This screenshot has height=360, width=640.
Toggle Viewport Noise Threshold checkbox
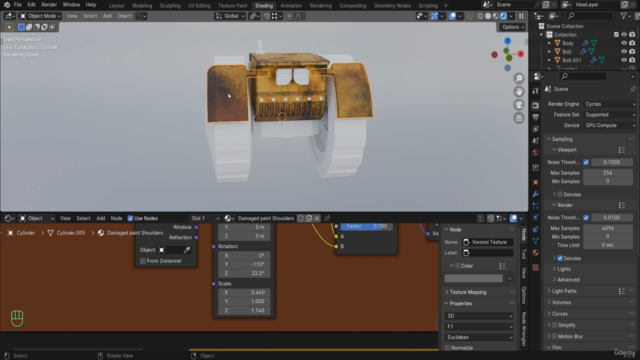[x=586, y=162]
